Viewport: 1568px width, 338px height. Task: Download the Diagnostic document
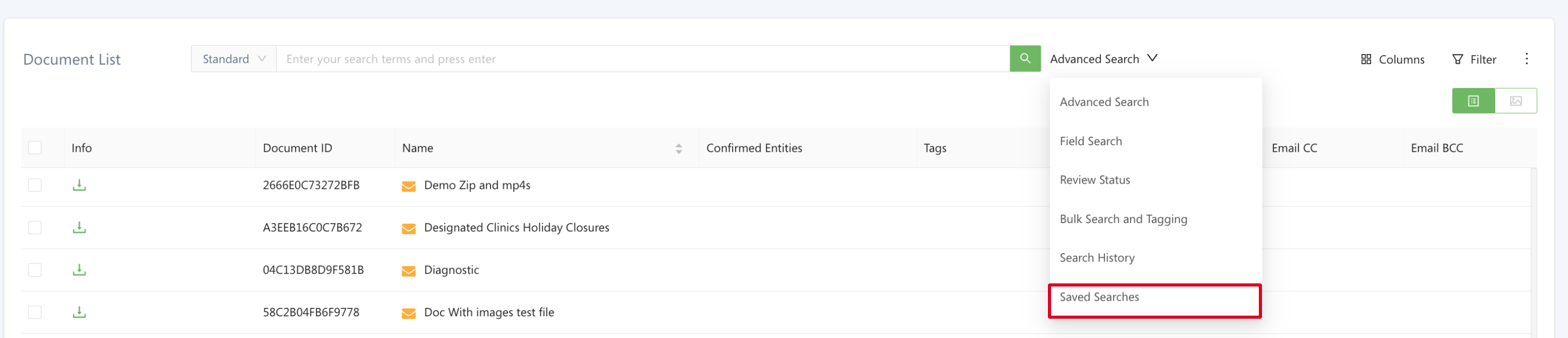click(x=79, y=270)
